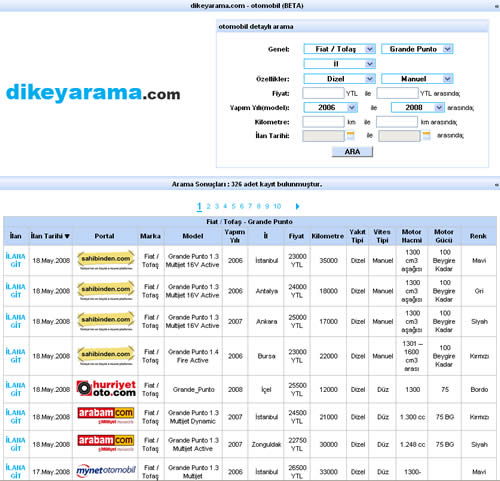Click the 25500 YTL price cell

pyautogui.click(x=297, y=389)
